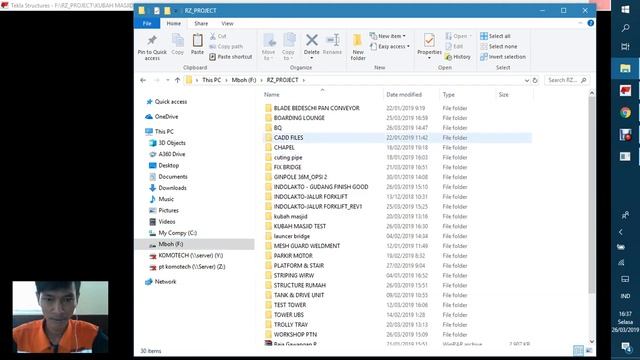Image resolution: width=640 pixels, height=360 pixels.
Task: Open Explorer help question mark icon
Action: [x=590, y=23]
